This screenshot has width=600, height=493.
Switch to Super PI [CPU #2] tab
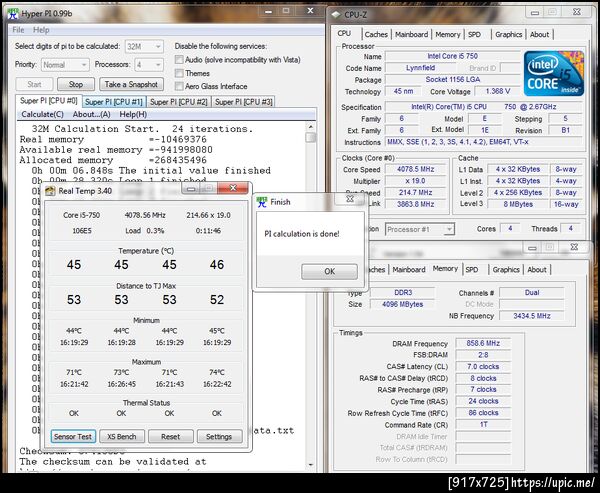pos(179,102)
